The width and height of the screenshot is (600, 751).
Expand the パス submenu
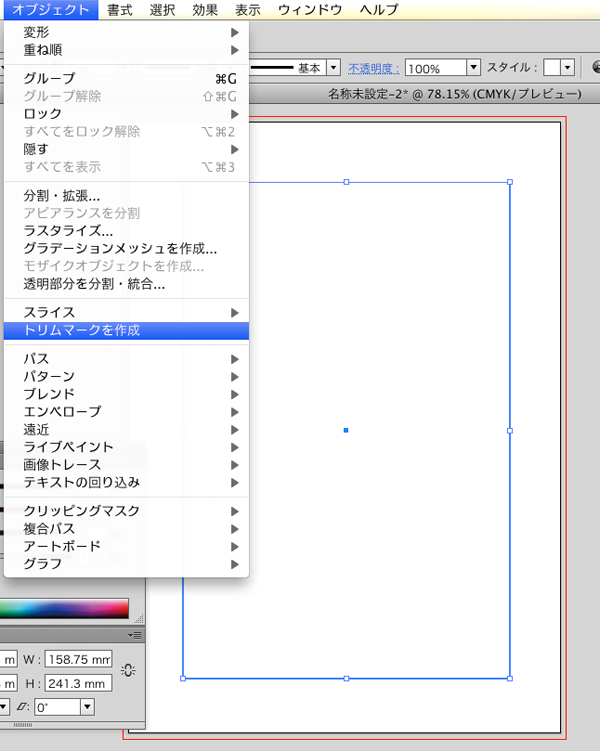point(36,359)
